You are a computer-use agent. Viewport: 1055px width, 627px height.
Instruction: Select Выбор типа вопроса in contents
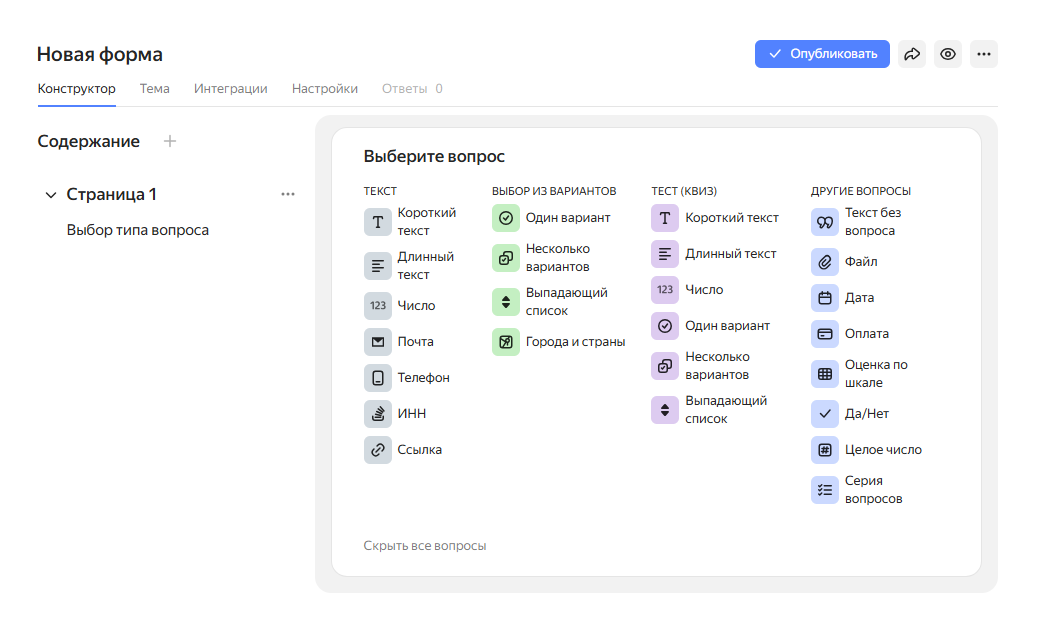coord(137,230)
